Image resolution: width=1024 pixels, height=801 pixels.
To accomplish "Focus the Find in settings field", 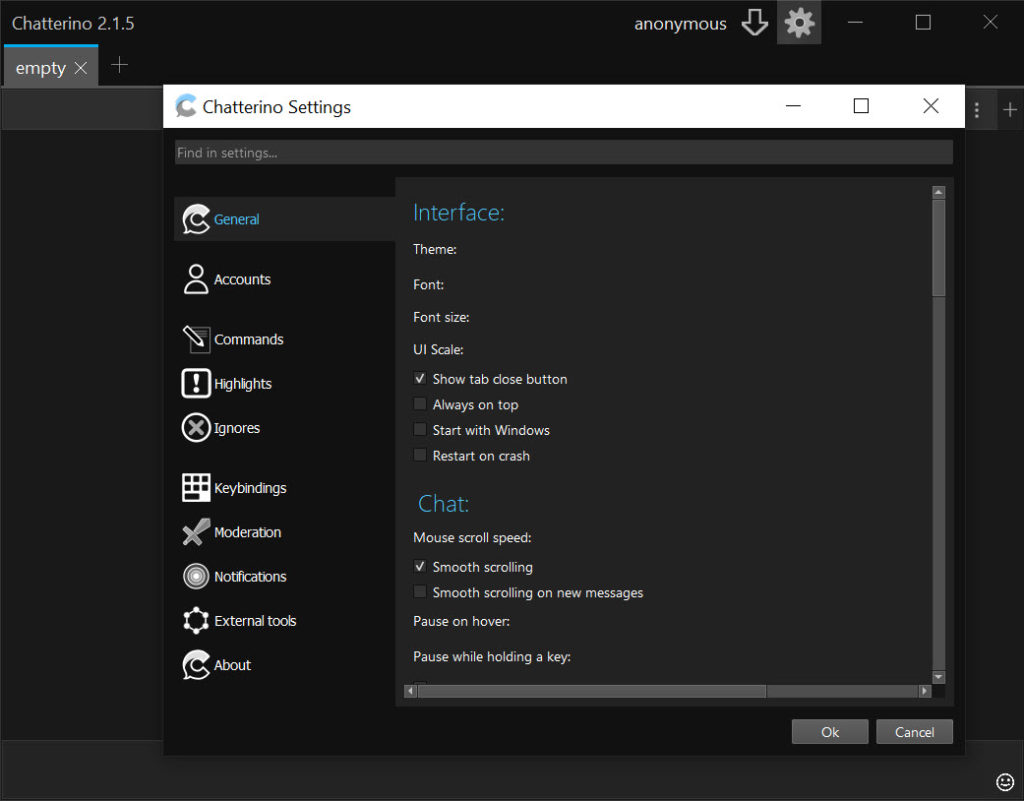I will coord(564,153).
